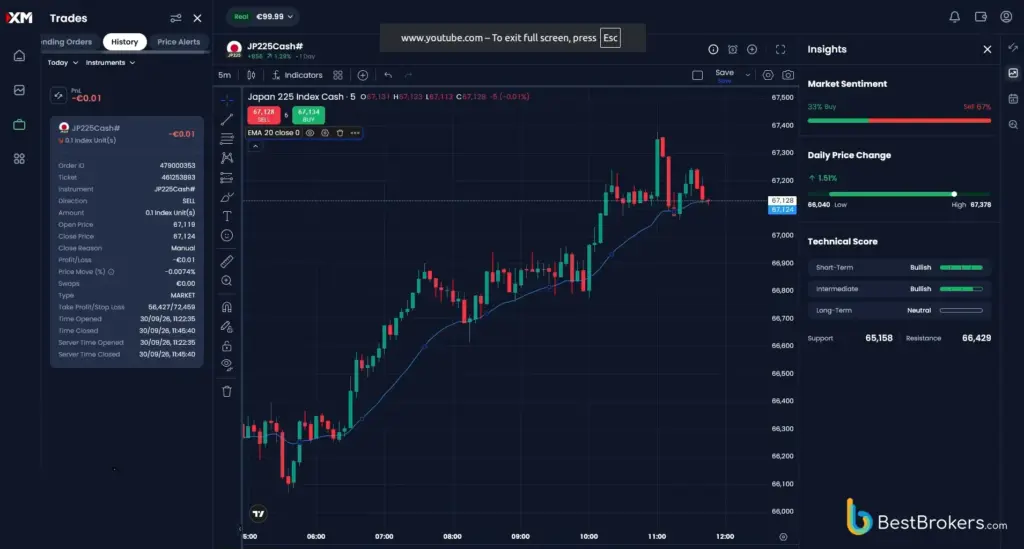Open Trades panel filter settings icon
1024x549 pixels.
point(176,18)
